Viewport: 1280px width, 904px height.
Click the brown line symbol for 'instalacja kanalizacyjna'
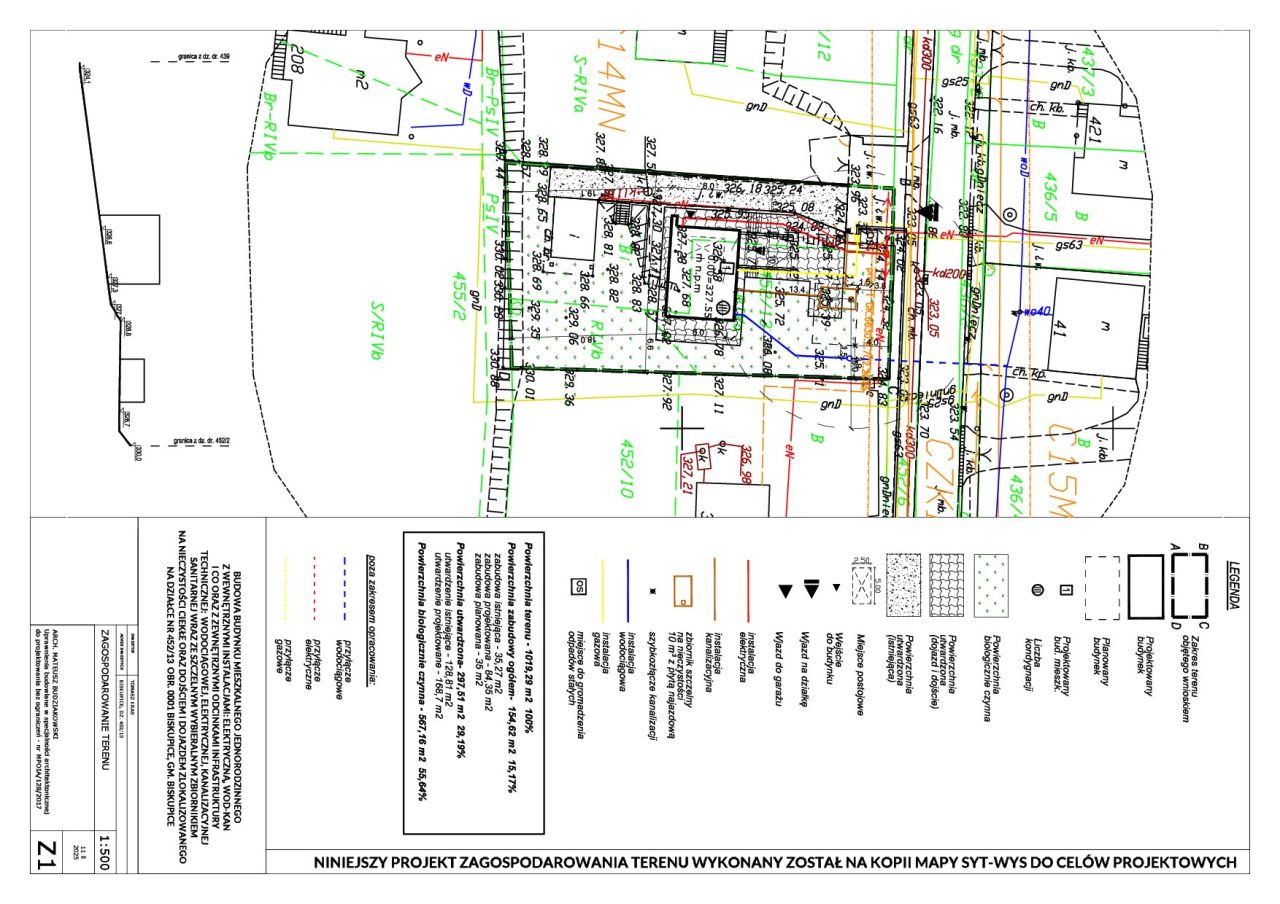[716, 588]
